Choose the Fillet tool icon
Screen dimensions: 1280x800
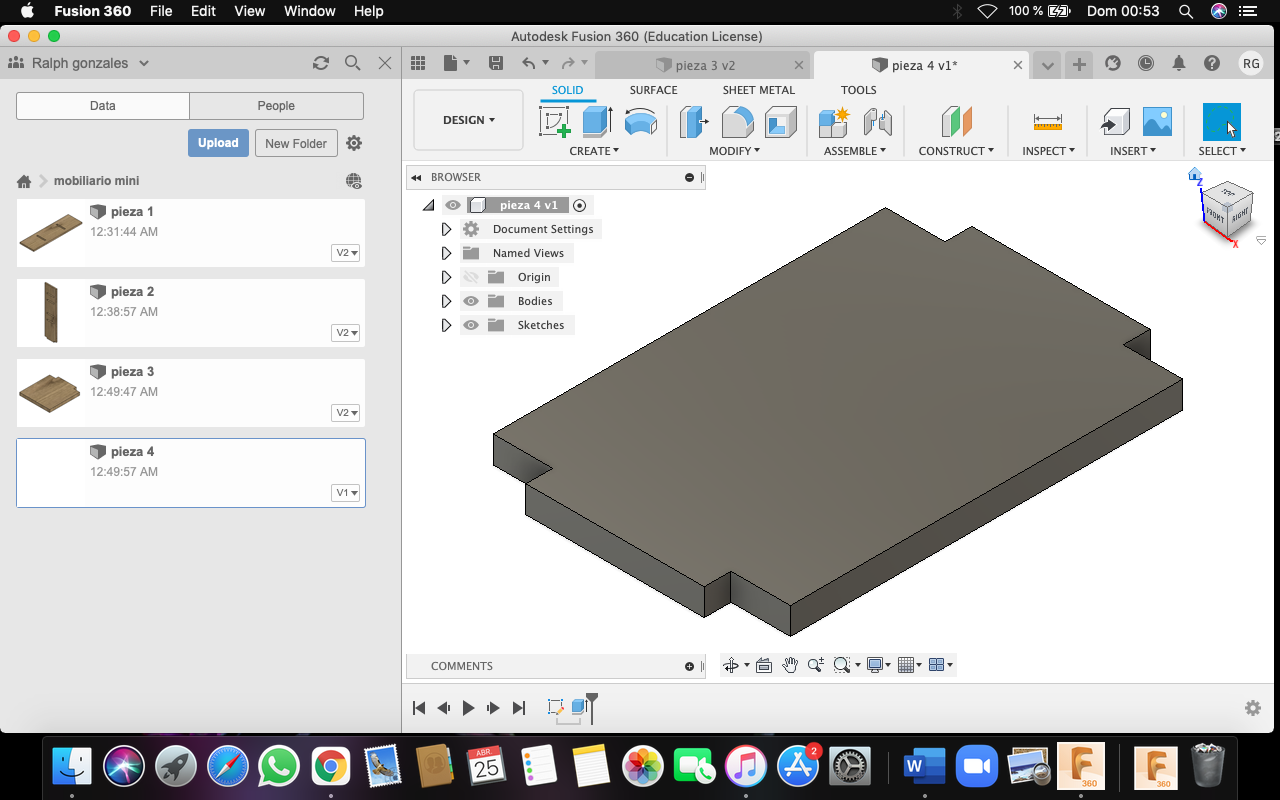pyautogui.click(x=737, y=122)
